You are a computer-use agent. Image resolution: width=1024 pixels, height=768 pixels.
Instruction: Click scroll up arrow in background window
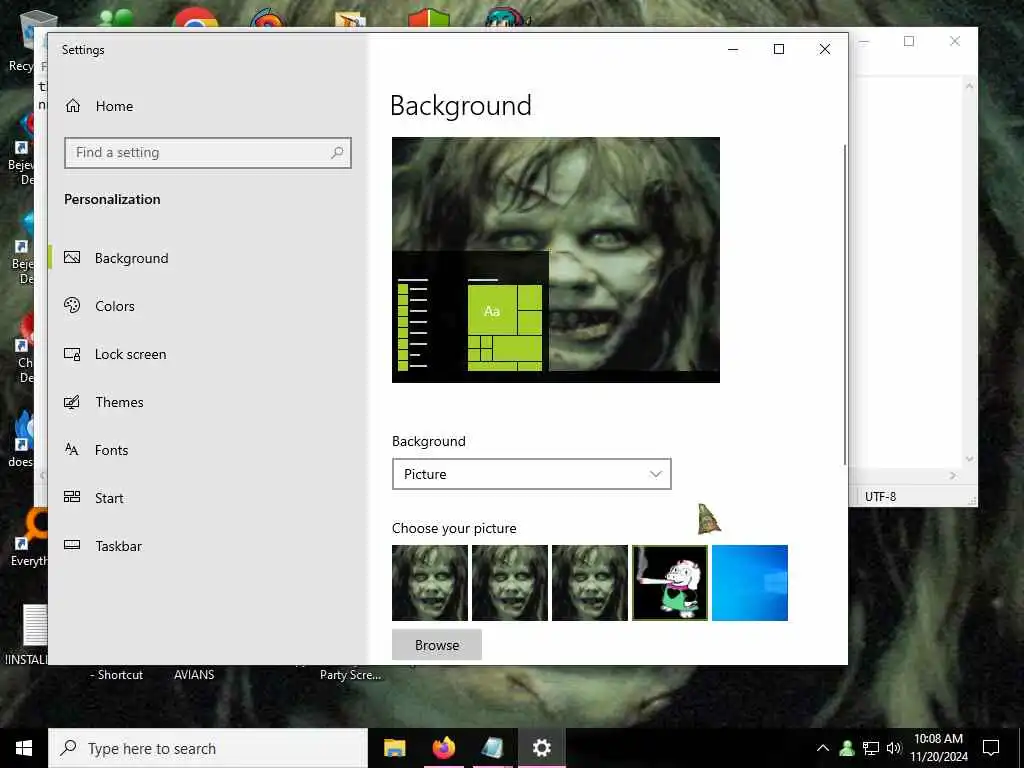970,86
